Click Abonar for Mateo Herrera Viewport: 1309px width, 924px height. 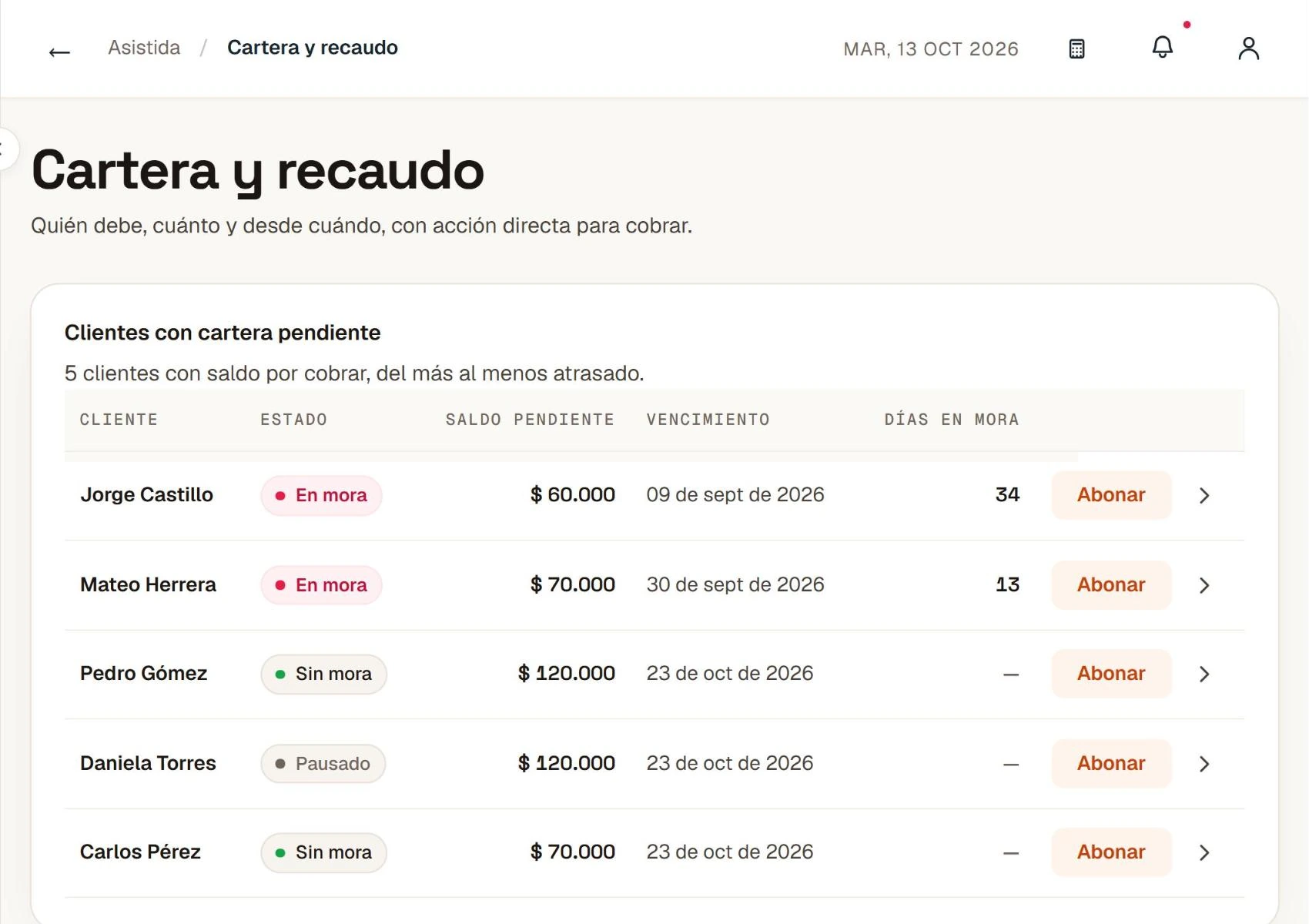pos(1111,585)
